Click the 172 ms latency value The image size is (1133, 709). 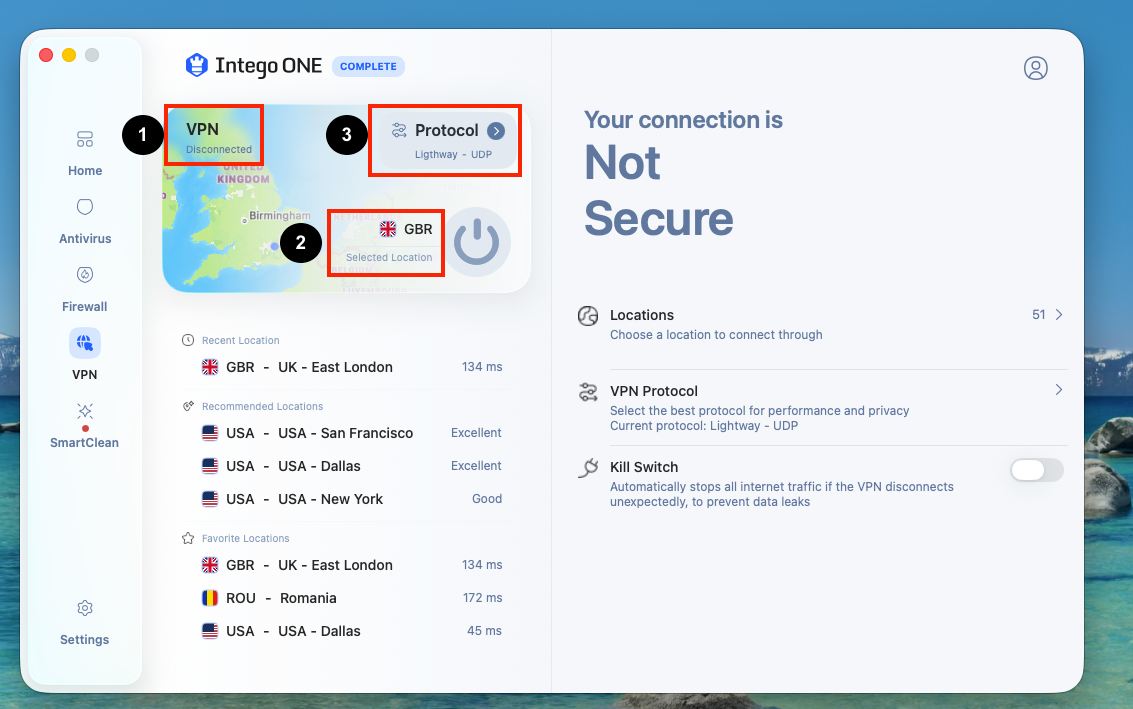click(x=483, y=598)
